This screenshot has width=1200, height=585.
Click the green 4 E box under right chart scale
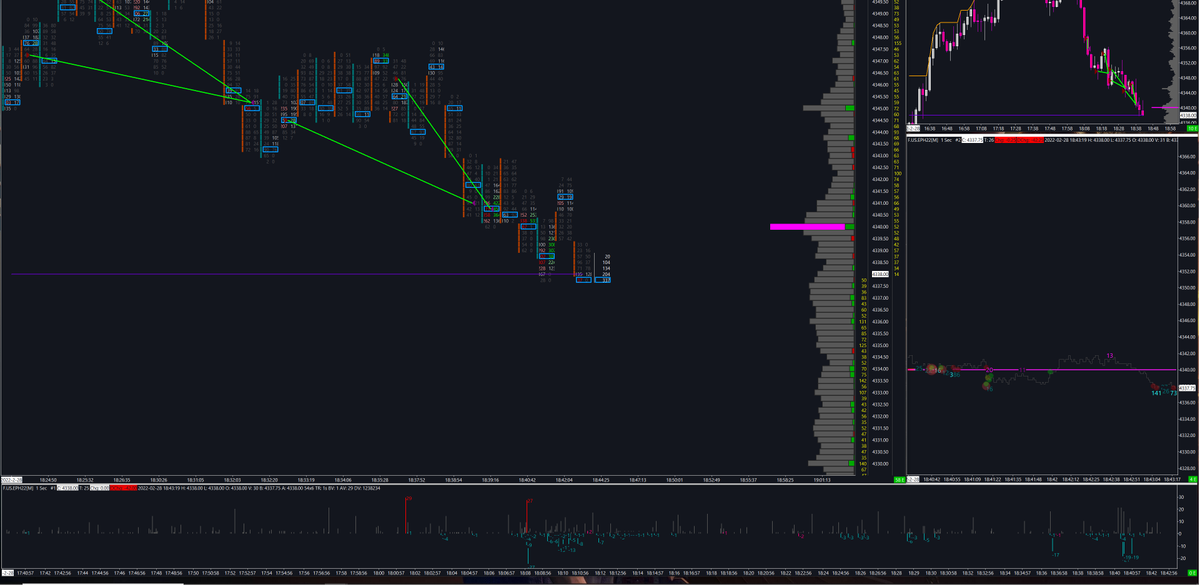pyautogui.click(x=1192, y=480)
